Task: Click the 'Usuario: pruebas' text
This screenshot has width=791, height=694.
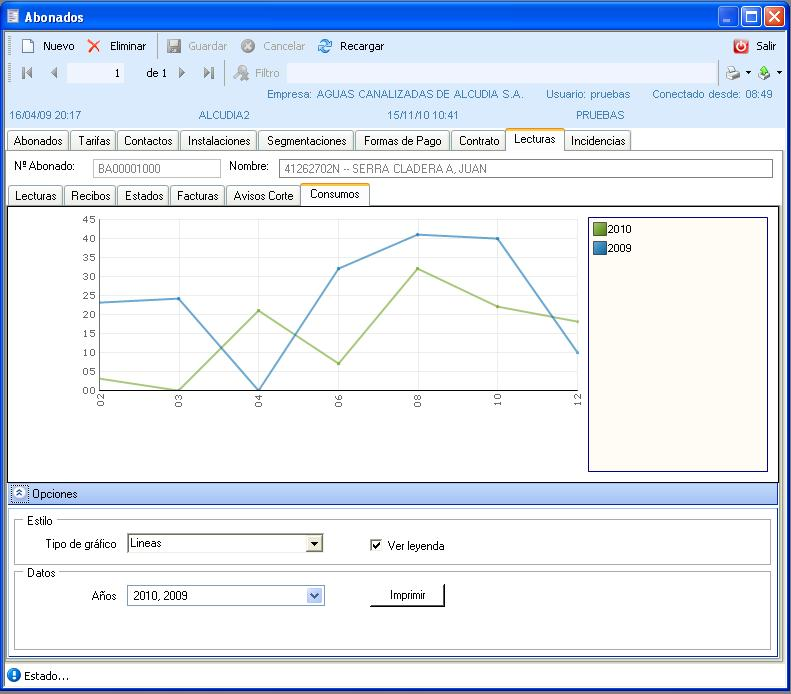Action: 588,94
